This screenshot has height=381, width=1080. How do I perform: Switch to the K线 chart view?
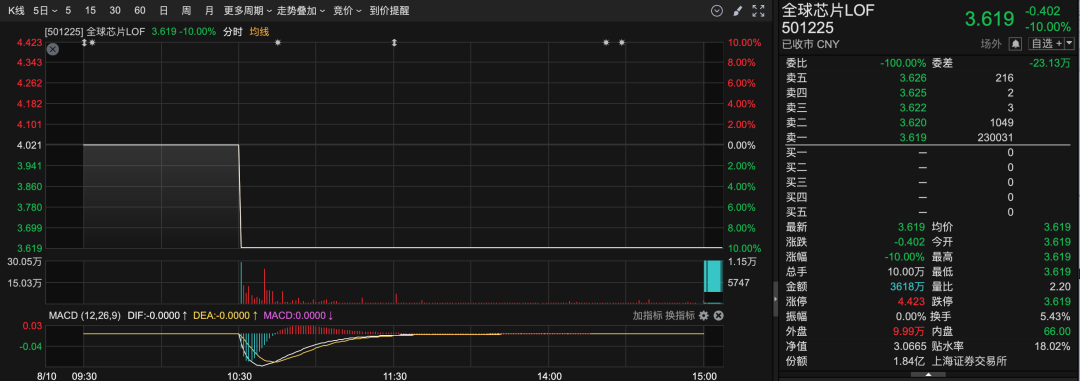point(16,10)
